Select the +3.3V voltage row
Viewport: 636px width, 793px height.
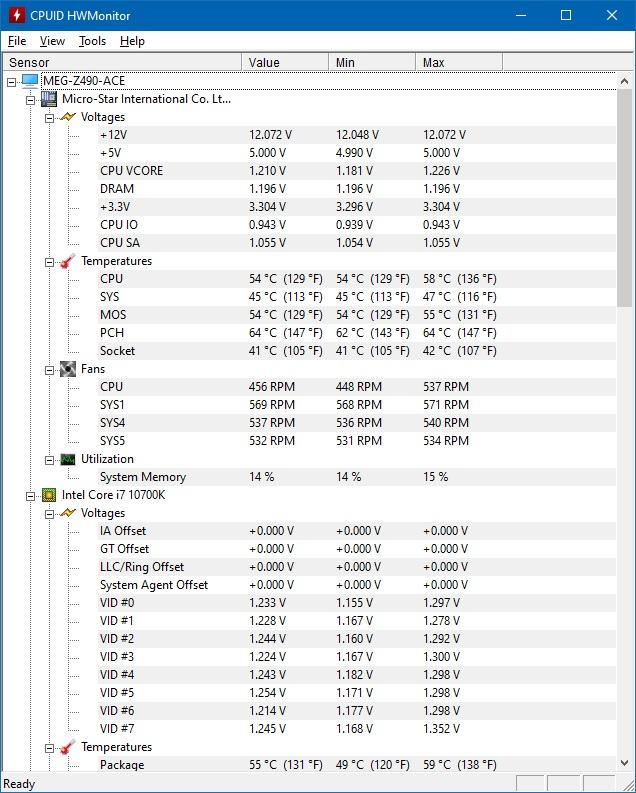[357, 207]
